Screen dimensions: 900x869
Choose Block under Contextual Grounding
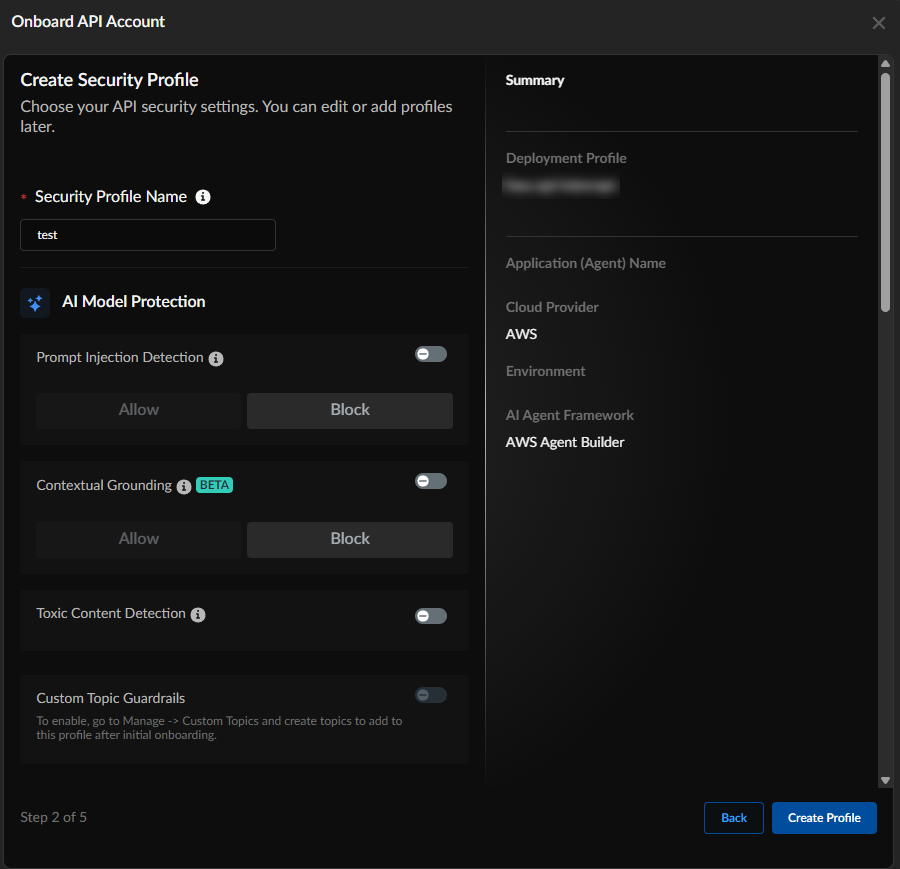[350, 539]
